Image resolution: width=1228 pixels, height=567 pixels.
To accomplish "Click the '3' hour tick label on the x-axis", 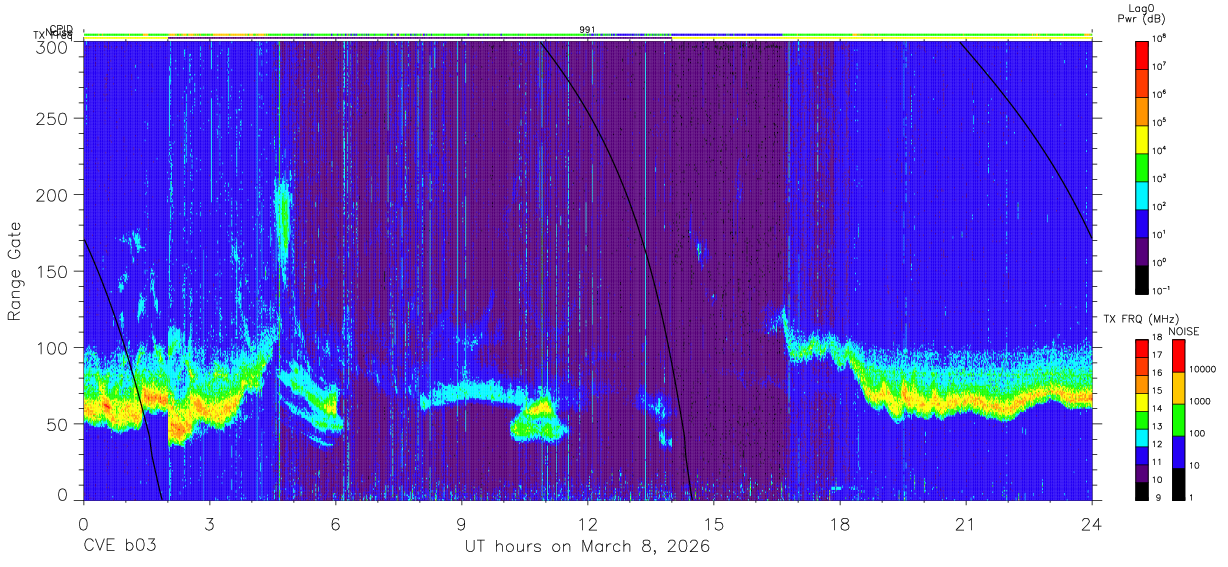I will pos(209,523).
